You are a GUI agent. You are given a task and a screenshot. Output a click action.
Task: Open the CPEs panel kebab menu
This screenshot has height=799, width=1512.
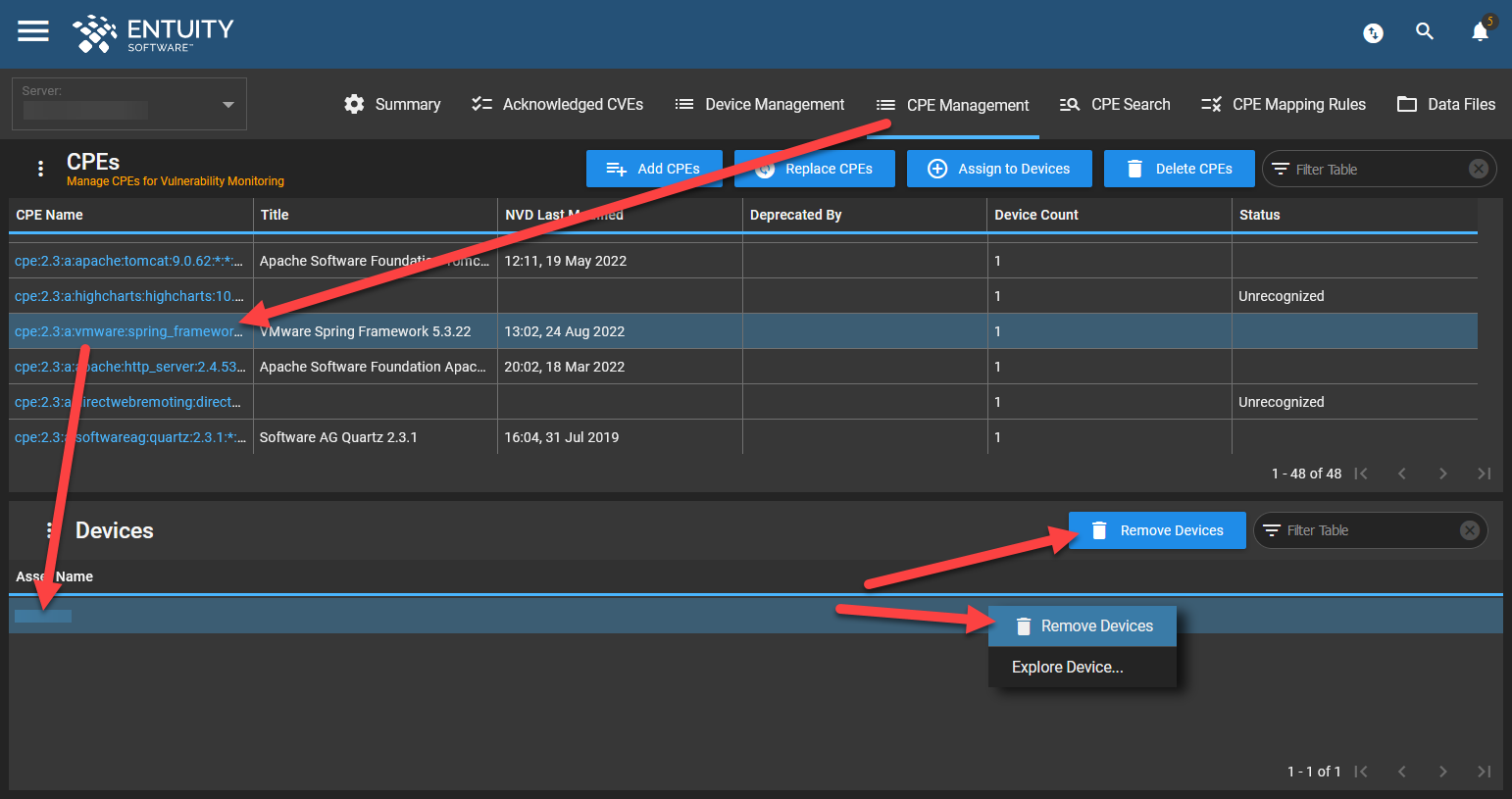point(40,169)
